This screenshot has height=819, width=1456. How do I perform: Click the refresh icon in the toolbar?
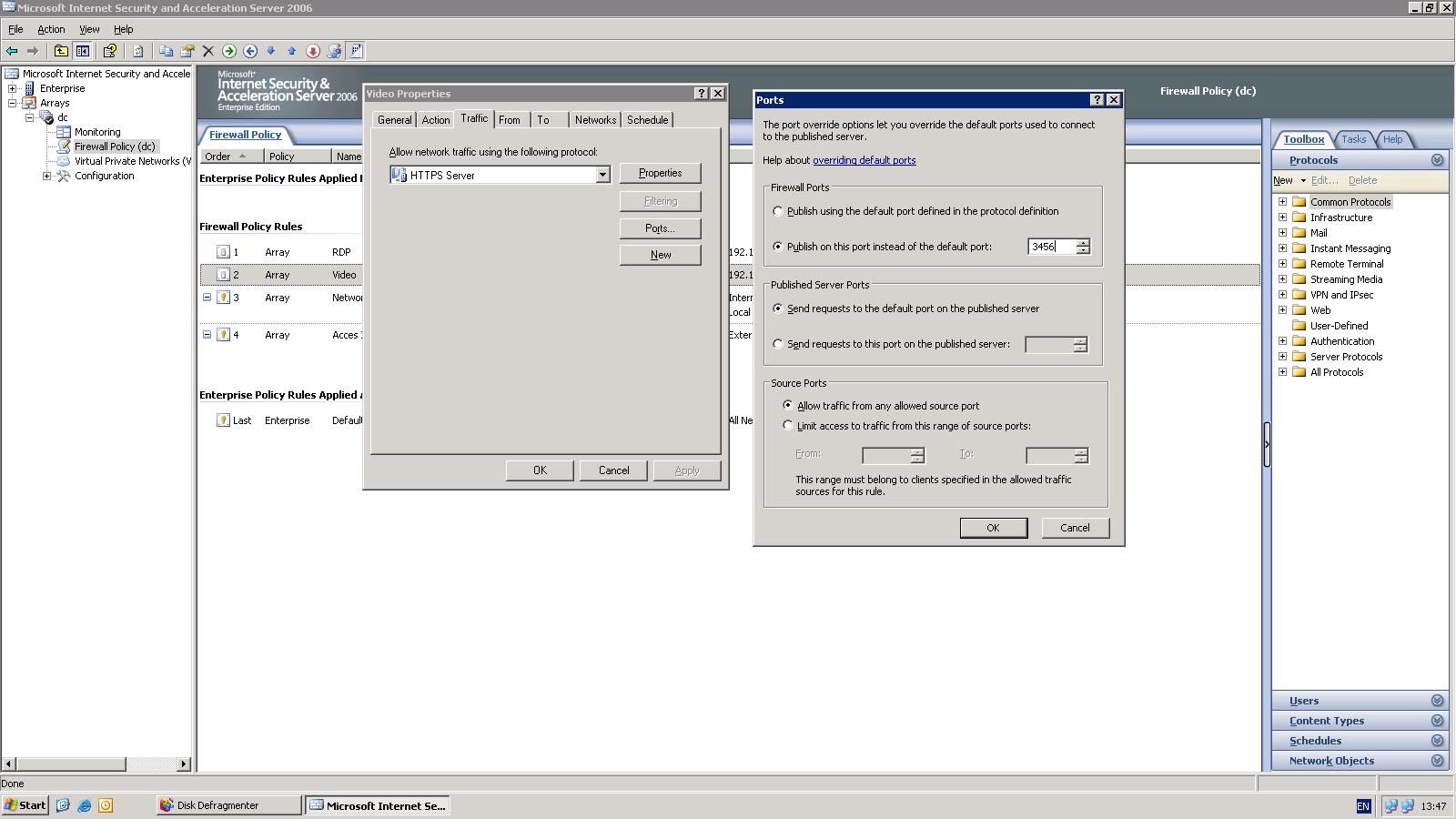[x=138, y=51]
